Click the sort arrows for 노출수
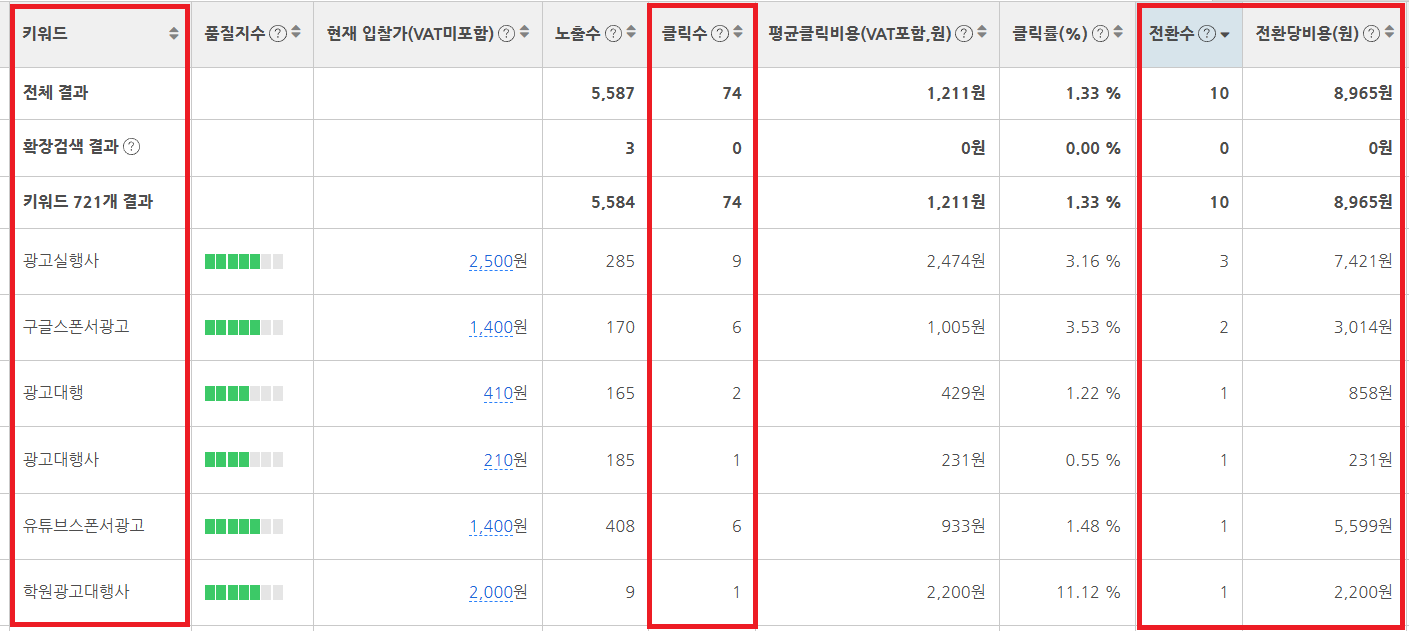1409x631 pixels. pos(632,33)
